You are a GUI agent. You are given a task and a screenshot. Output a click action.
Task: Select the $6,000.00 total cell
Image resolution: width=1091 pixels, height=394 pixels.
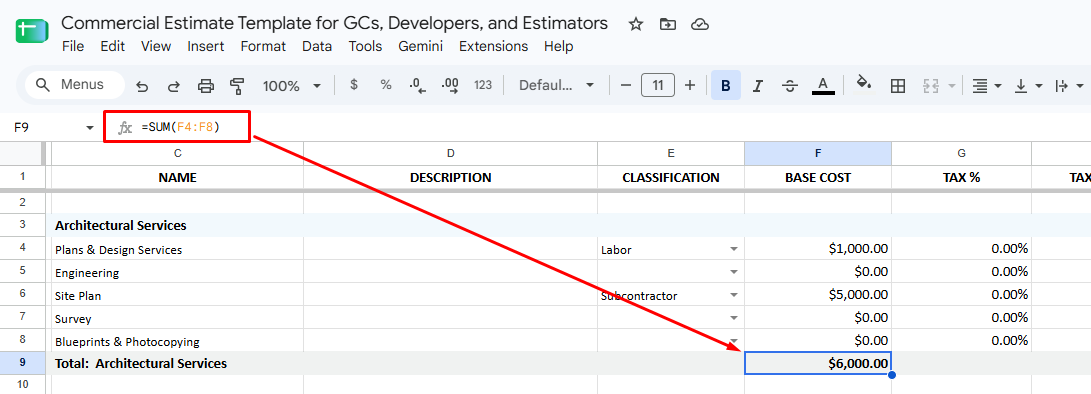(x=818, y=363)
